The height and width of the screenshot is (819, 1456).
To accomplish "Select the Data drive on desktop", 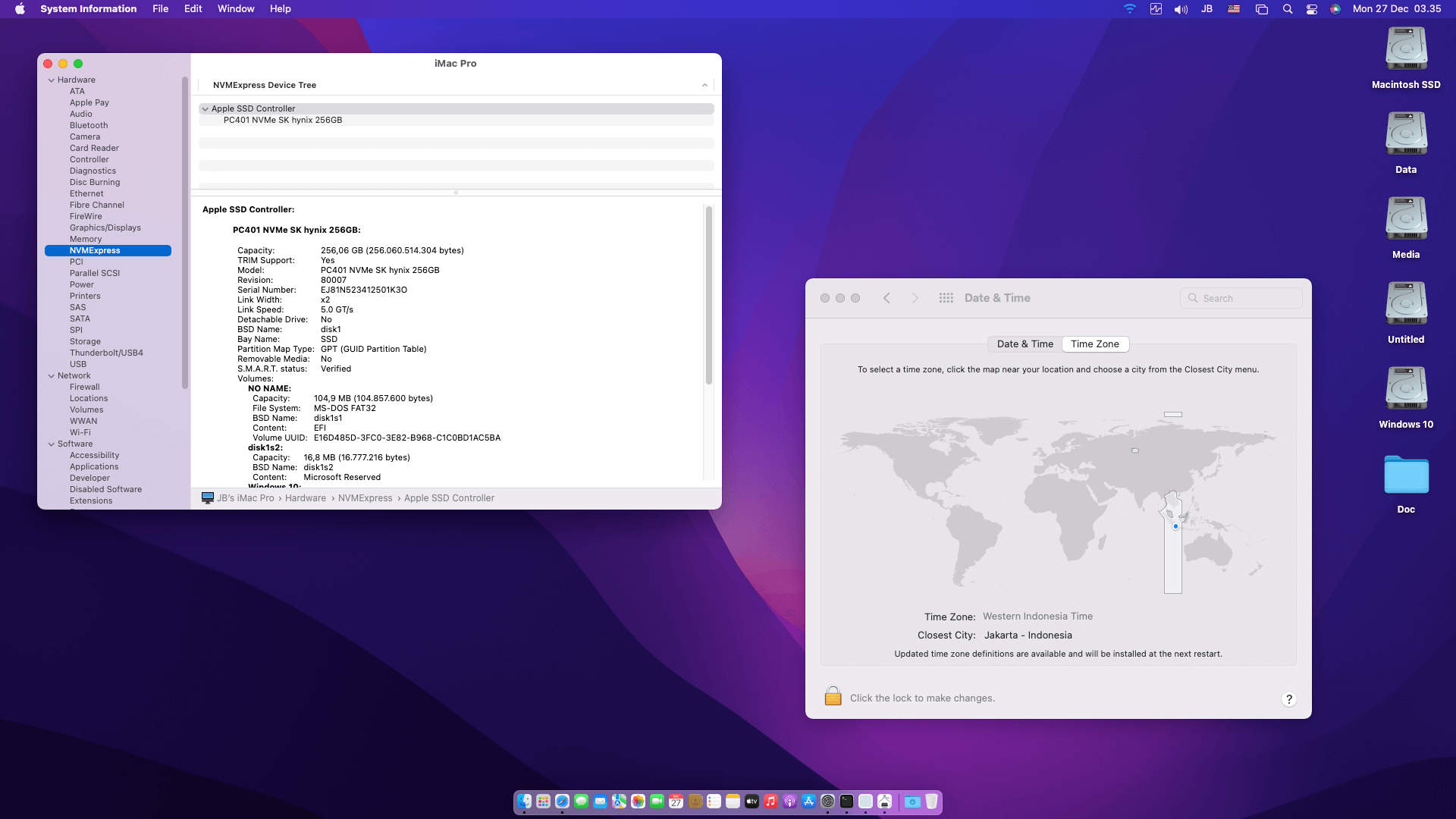I will click(1406, 133).
